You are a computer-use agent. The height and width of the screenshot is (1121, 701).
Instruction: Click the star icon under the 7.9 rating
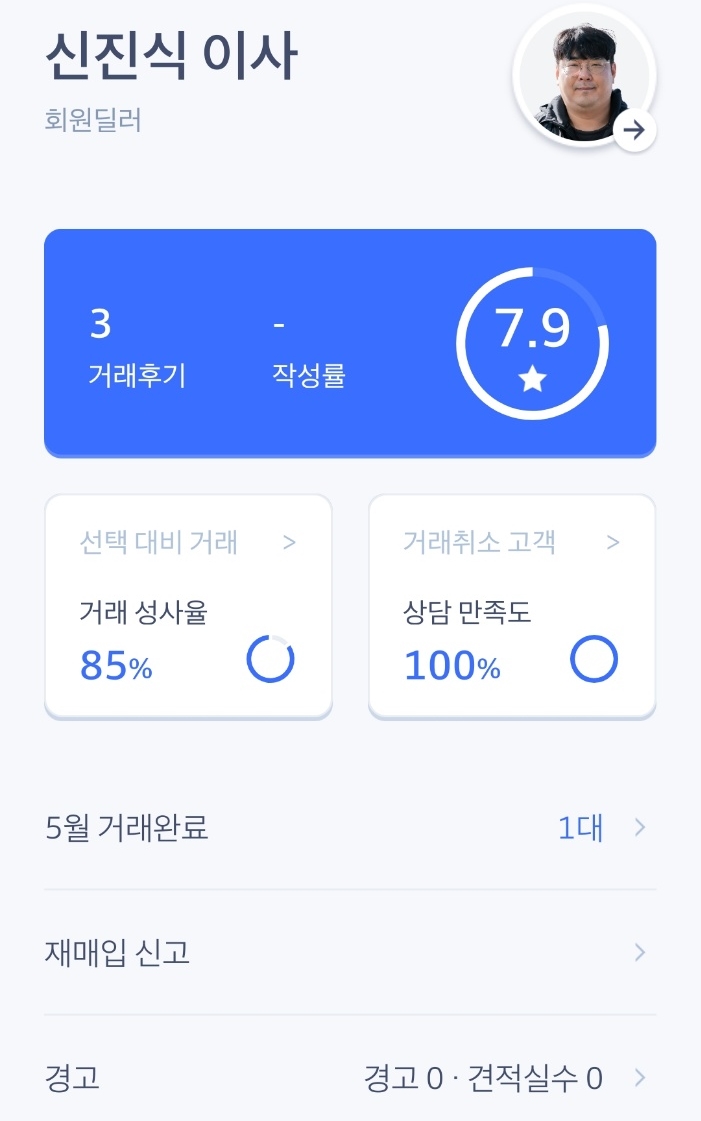click(532, 379)
